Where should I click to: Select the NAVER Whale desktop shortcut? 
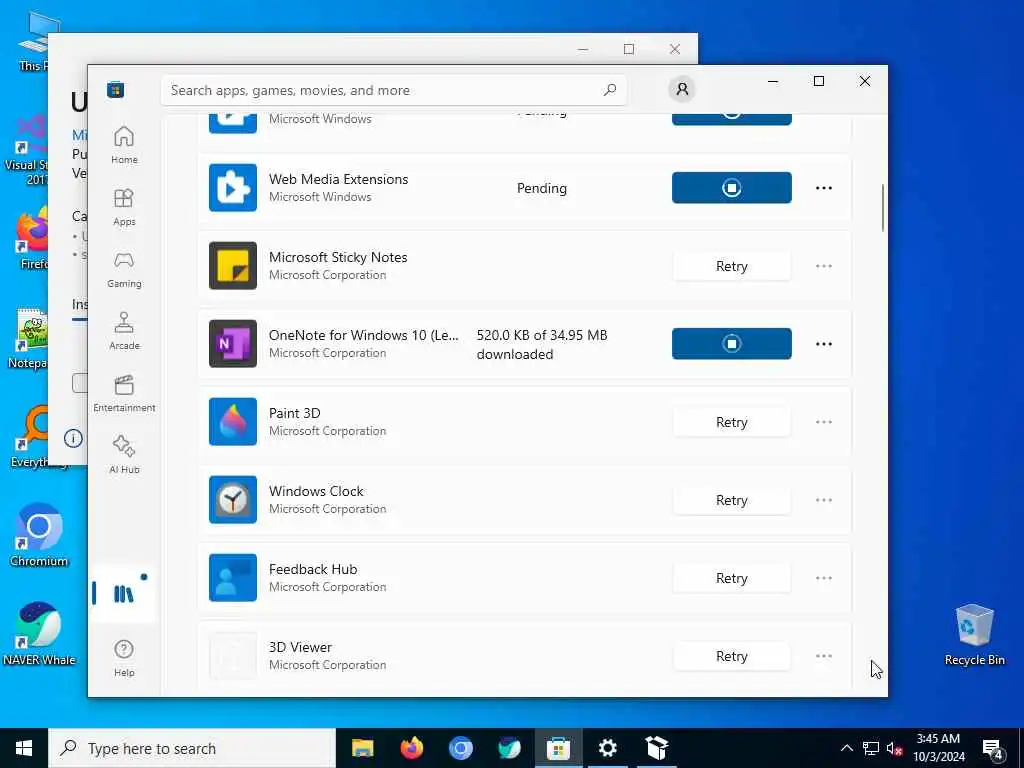(39, 633)
